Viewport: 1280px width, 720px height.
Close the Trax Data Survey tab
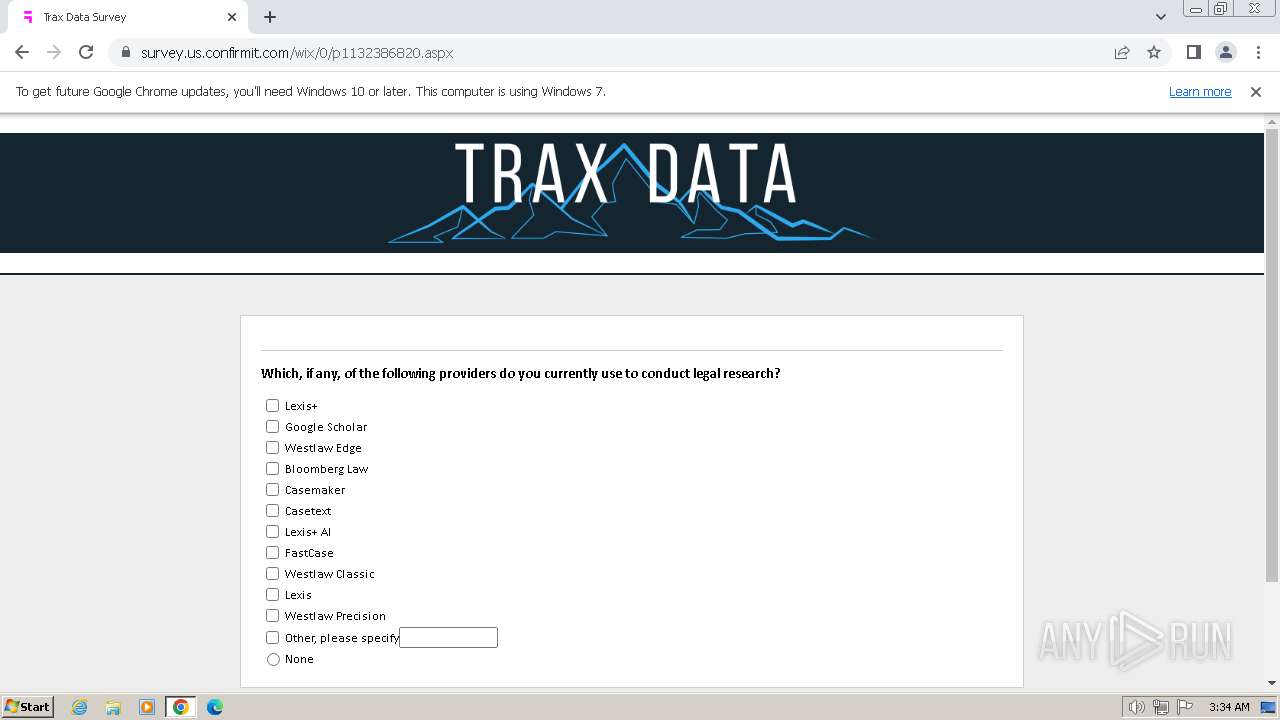coord(232,17)
